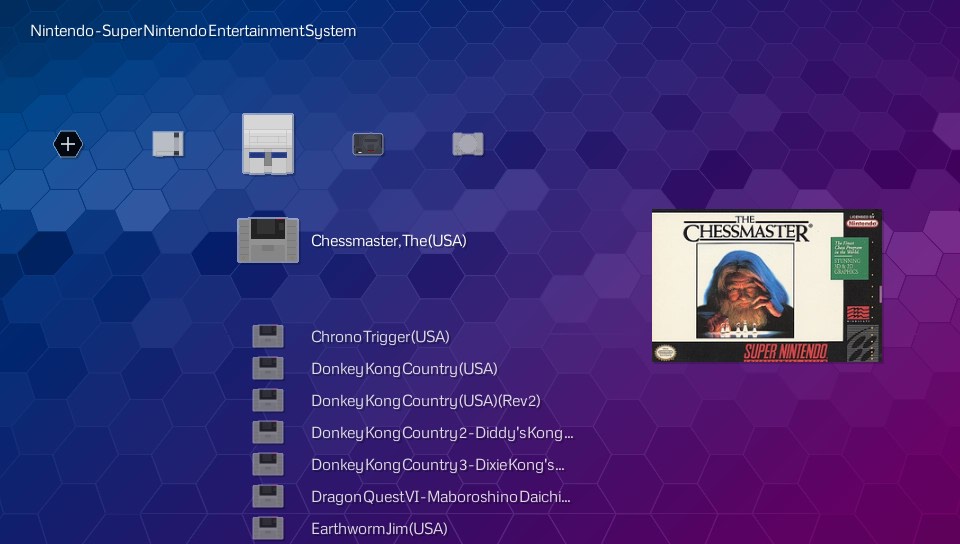Select the rightmost gray console icon
This screenshot has width=960, height=544.
pyautogui.click(x=468, y=144)
